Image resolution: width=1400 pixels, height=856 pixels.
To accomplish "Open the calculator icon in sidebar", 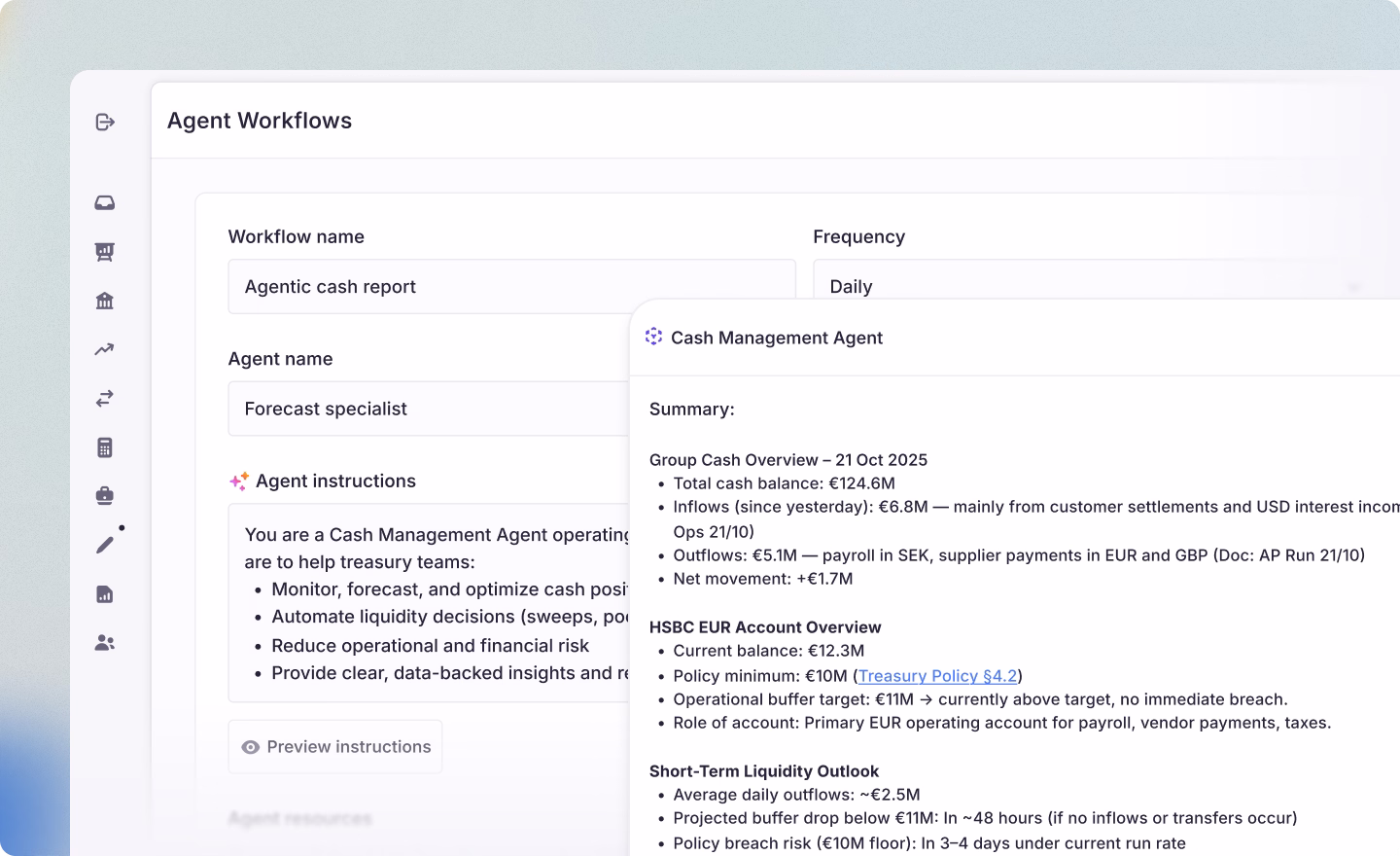I will pos(105,447).
